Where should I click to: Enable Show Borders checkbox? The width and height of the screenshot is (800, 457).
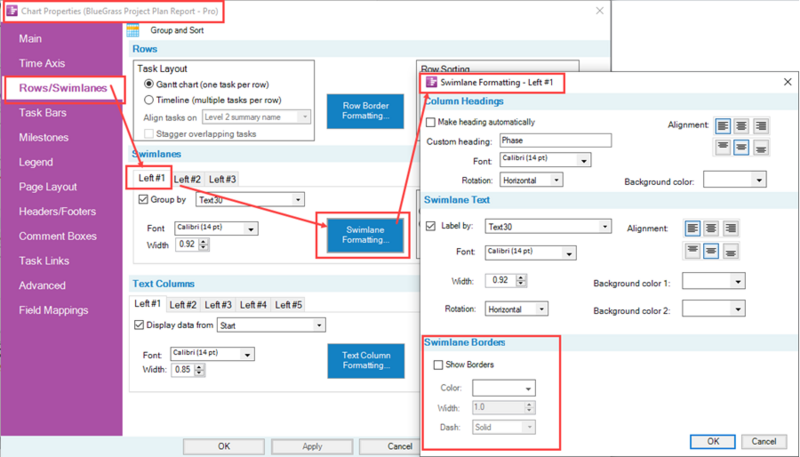[438, 365]
